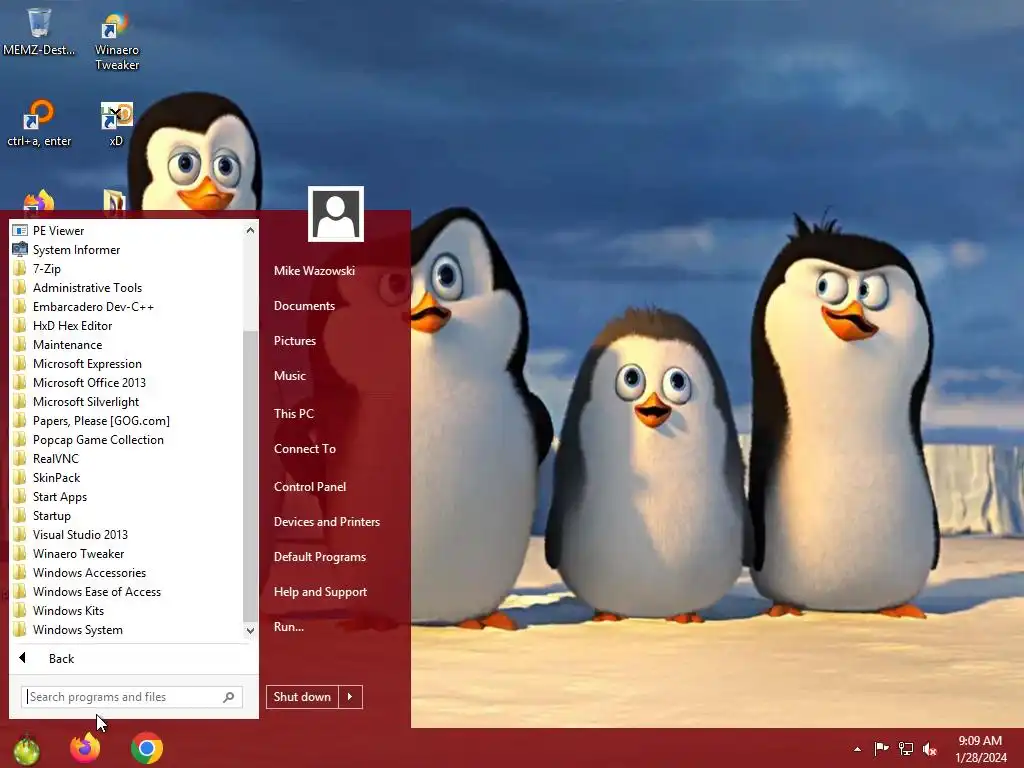Click the Shut down button
Image resolution: width=1024 pixels, height=768 pixels.
[x=302, y=697]
